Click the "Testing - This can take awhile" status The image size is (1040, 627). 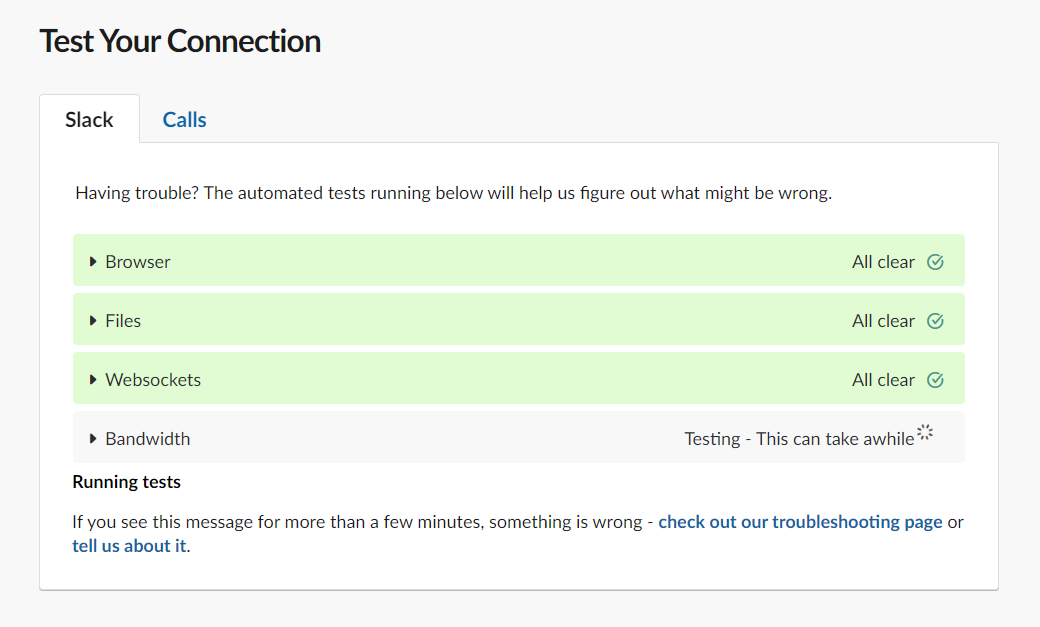coord(798,439)
